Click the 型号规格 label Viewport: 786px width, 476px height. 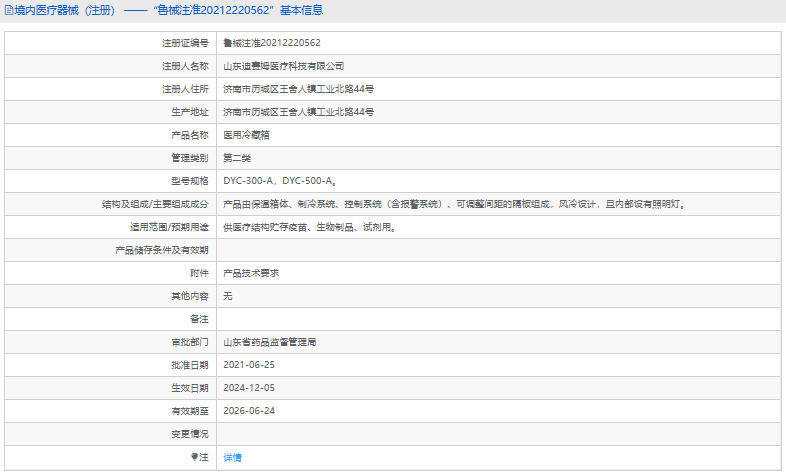coord(189,181)
